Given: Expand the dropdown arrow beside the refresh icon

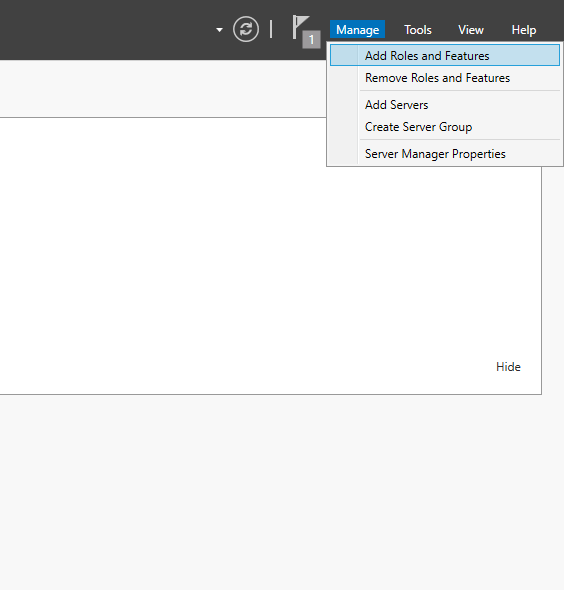Looking at the screenshot, I should pyautogui.click(x=219, y=30).
